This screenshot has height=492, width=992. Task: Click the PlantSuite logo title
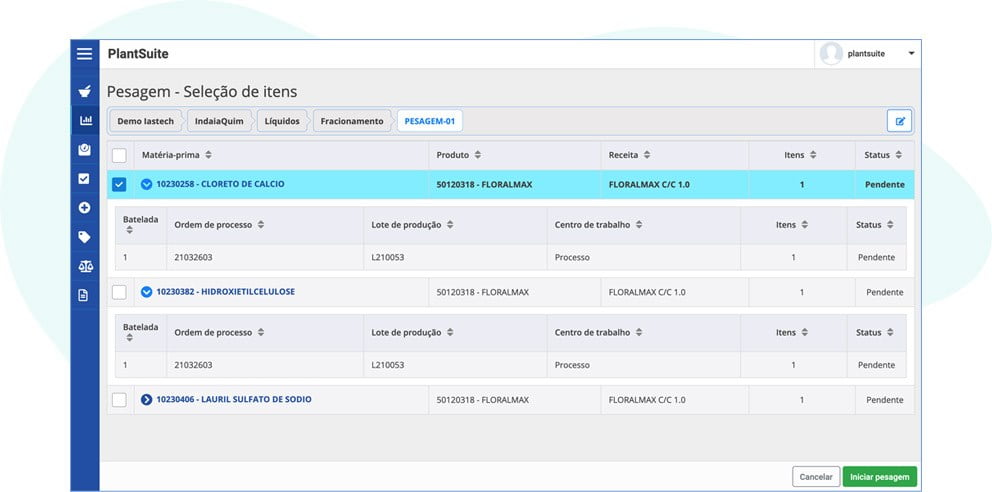[x=138, y=54]
